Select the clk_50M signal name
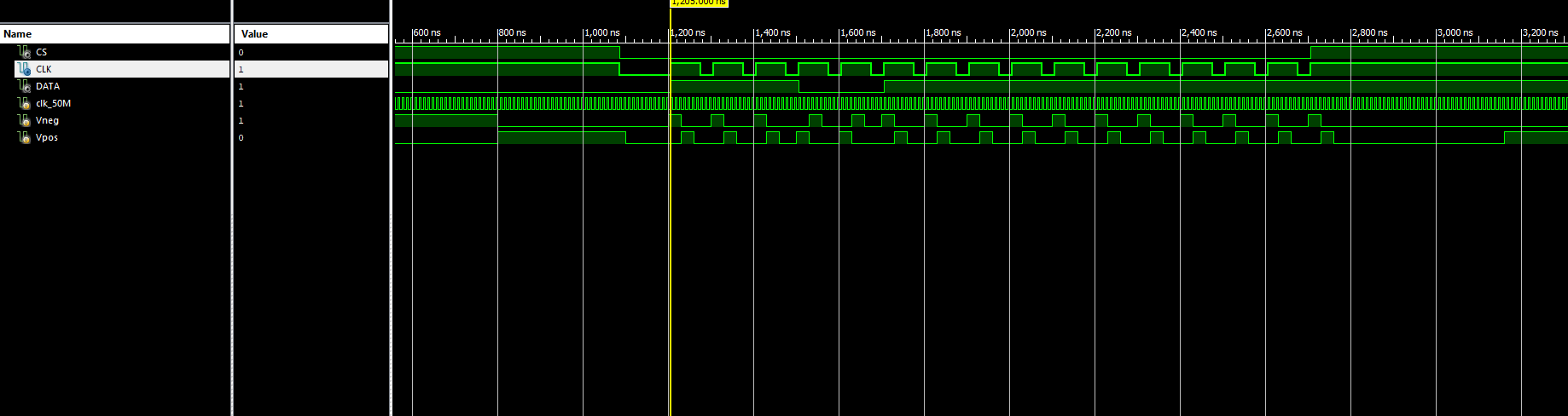 click(x=53, y=103)
